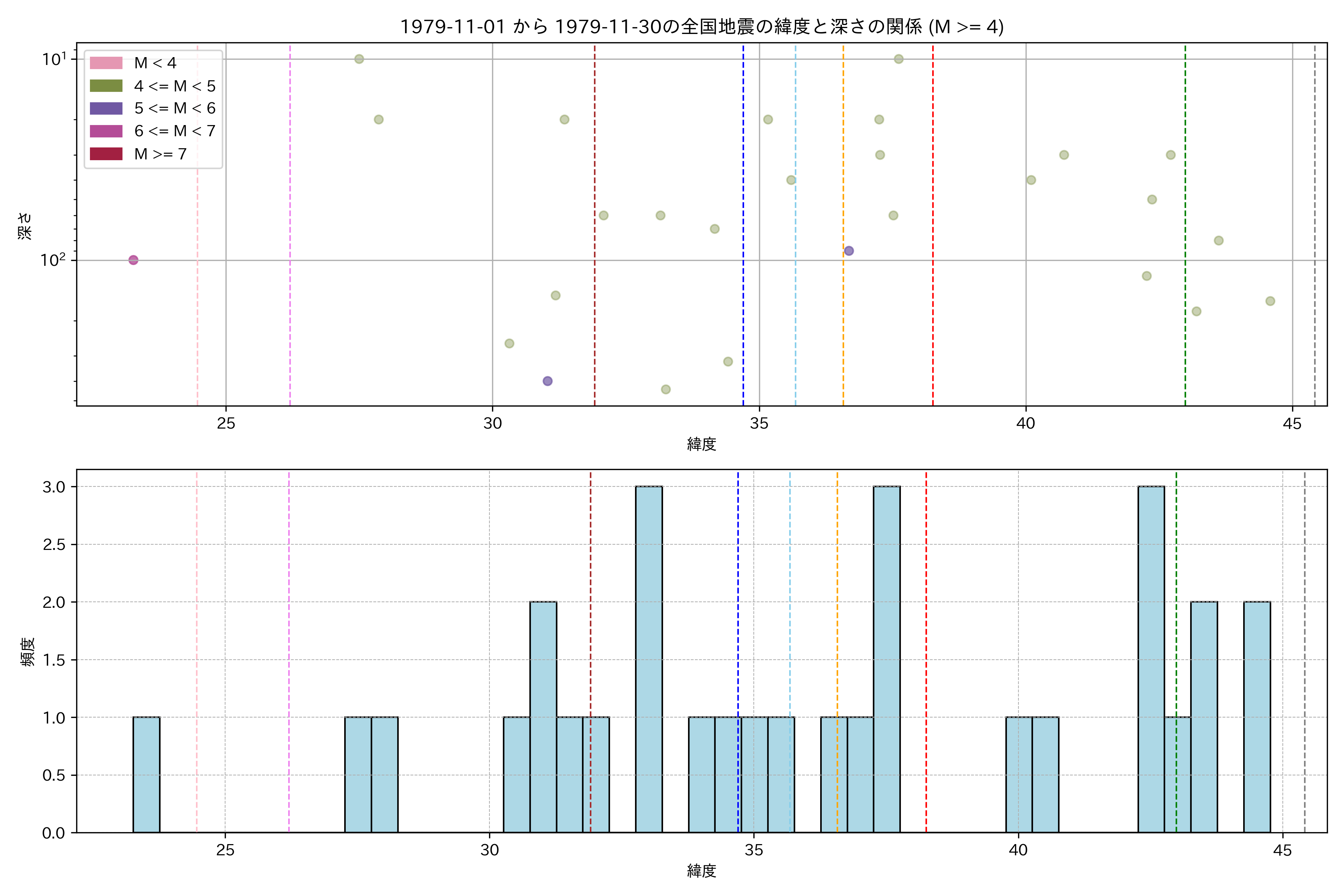This screenshot has width=1344, height=896.
Task: Click the '6 <= M < 7' legend text
Action: (174, 131)
